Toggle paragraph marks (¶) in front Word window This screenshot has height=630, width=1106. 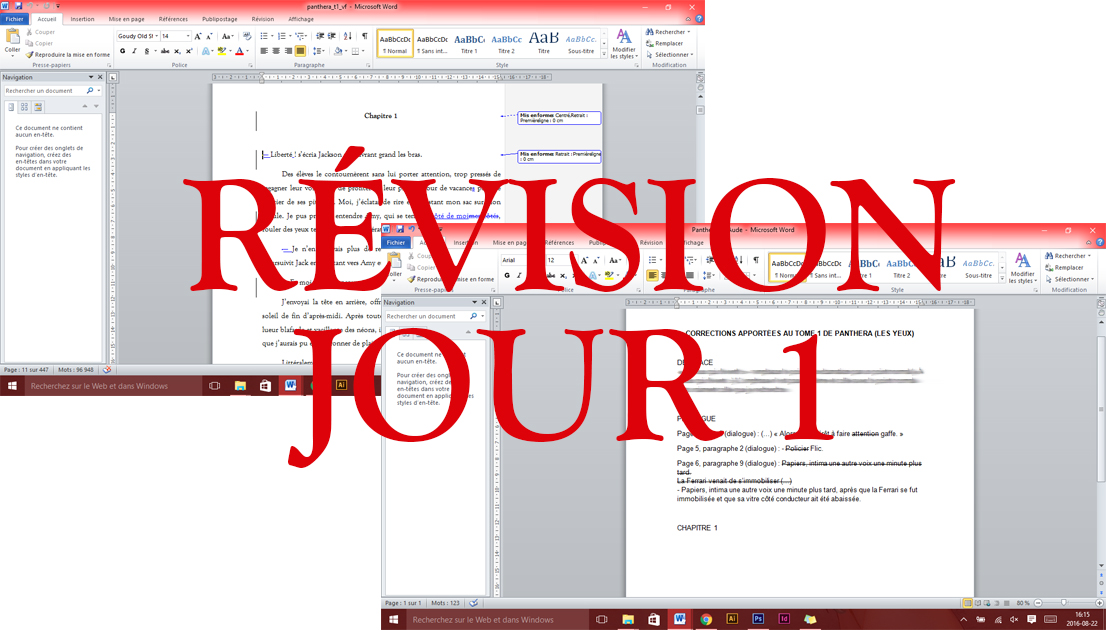coord(755,260)
